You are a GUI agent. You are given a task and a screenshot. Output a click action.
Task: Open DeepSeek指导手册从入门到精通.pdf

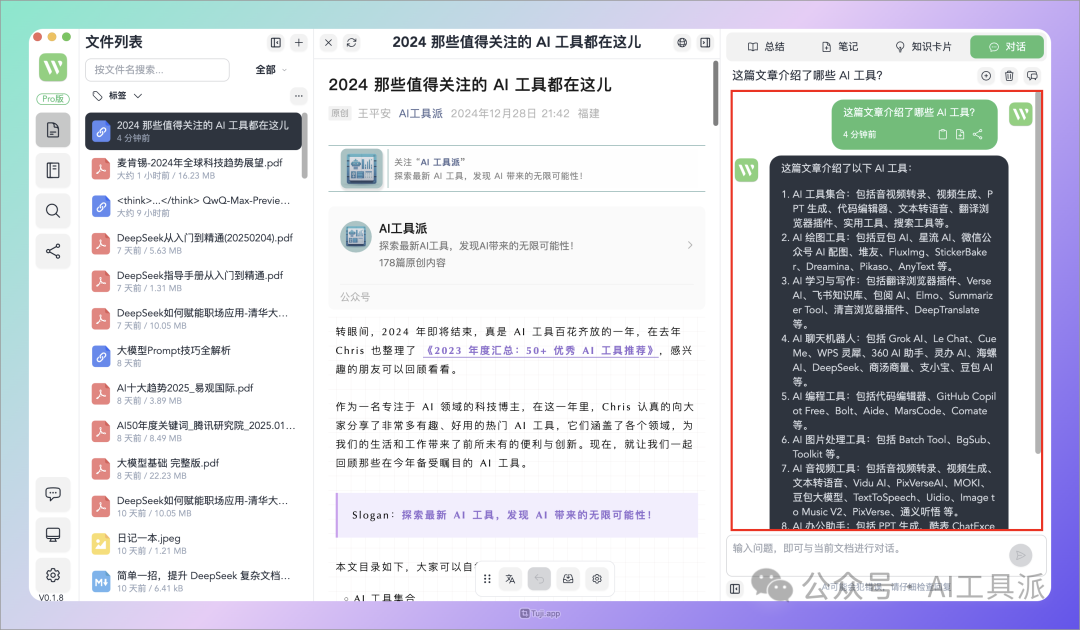194,281
